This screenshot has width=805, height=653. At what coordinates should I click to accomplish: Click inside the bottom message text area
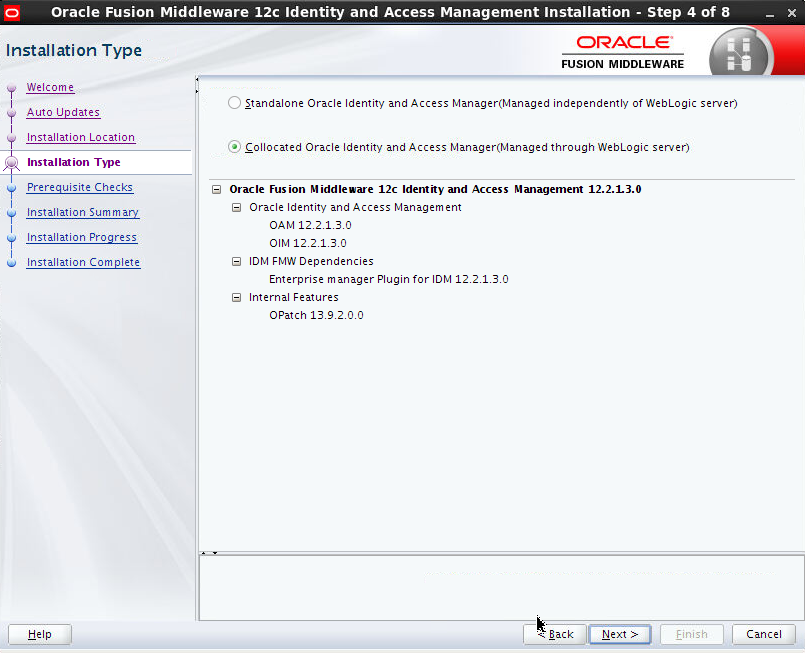(x=501, y=588)
